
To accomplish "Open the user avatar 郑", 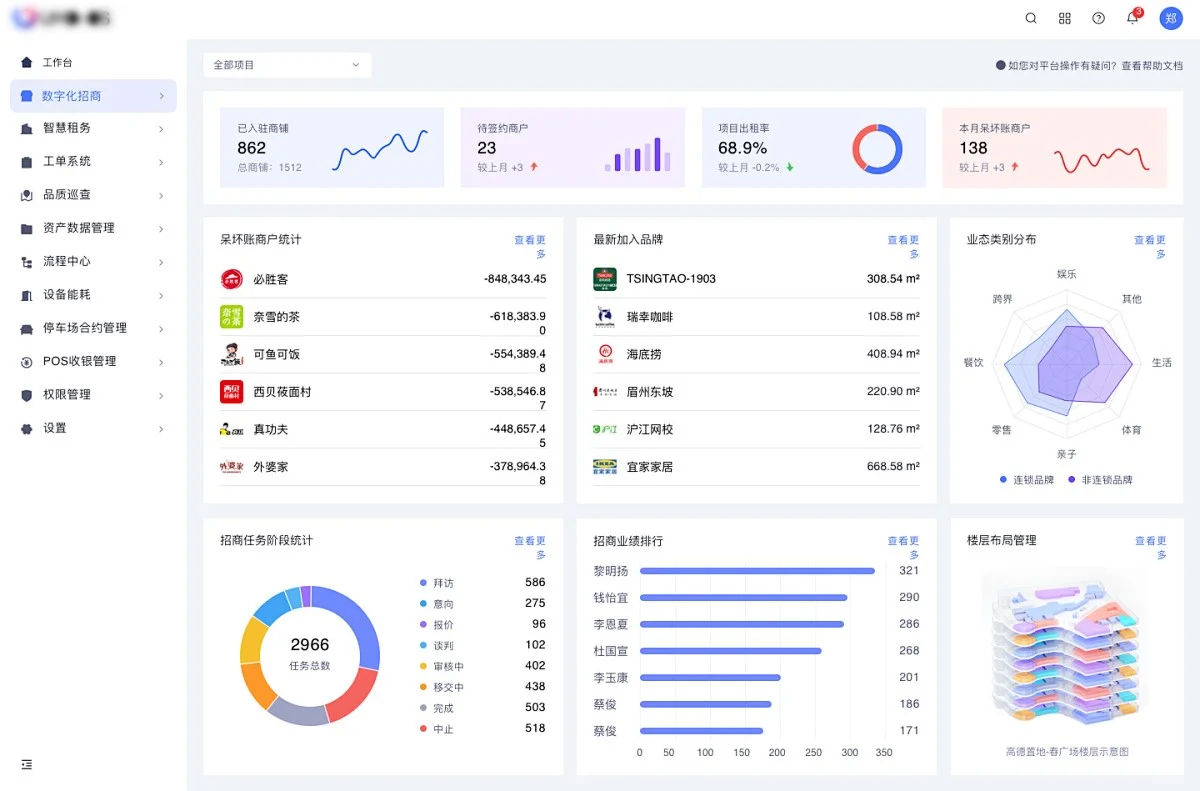I will 1171,18.
